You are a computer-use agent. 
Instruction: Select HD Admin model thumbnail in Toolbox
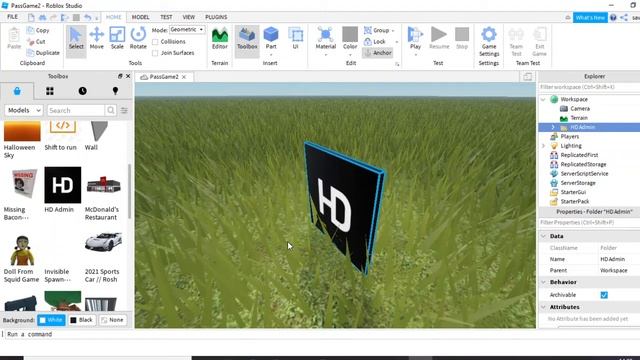(x=62, y=185)
